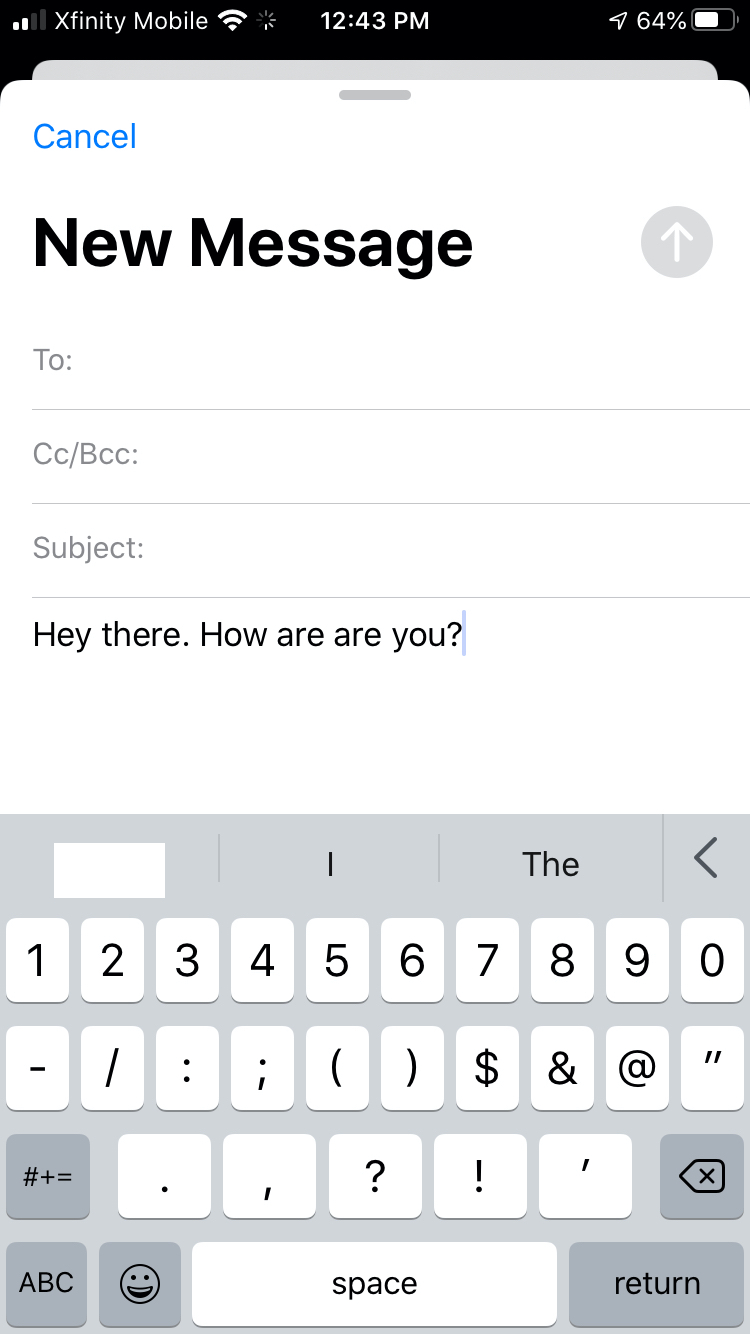Tap the backspace delete key
This screenshot has height=1334, width=750.
pos(702,1176)
